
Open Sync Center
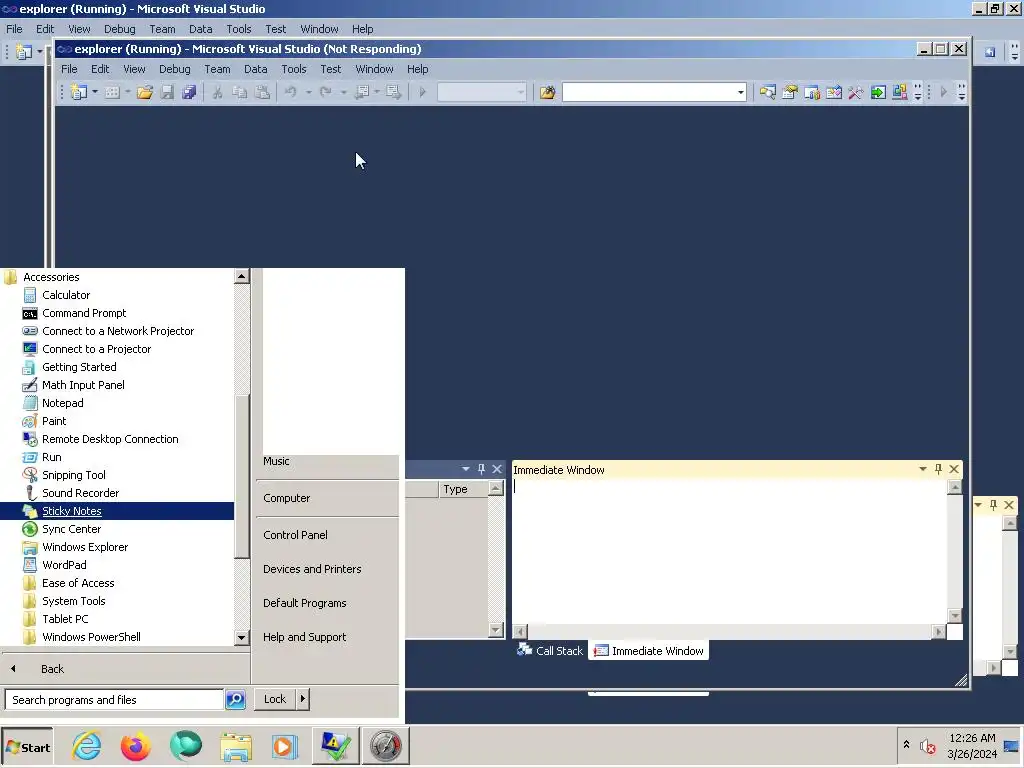pyautogui.click(x=71, y=529)
